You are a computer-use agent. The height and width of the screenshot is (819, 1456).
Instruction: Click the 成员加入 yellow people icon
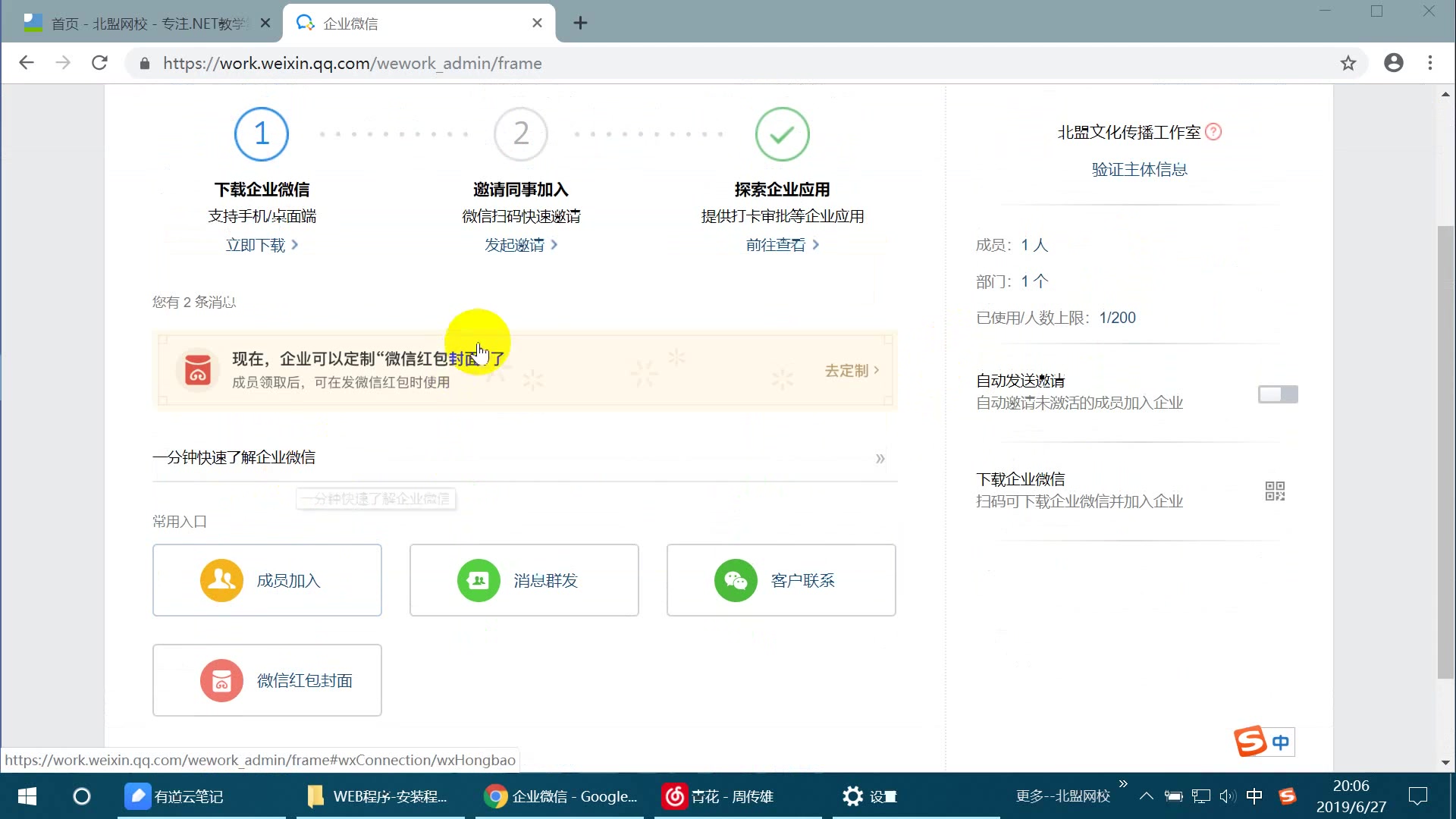coord(221,580)
